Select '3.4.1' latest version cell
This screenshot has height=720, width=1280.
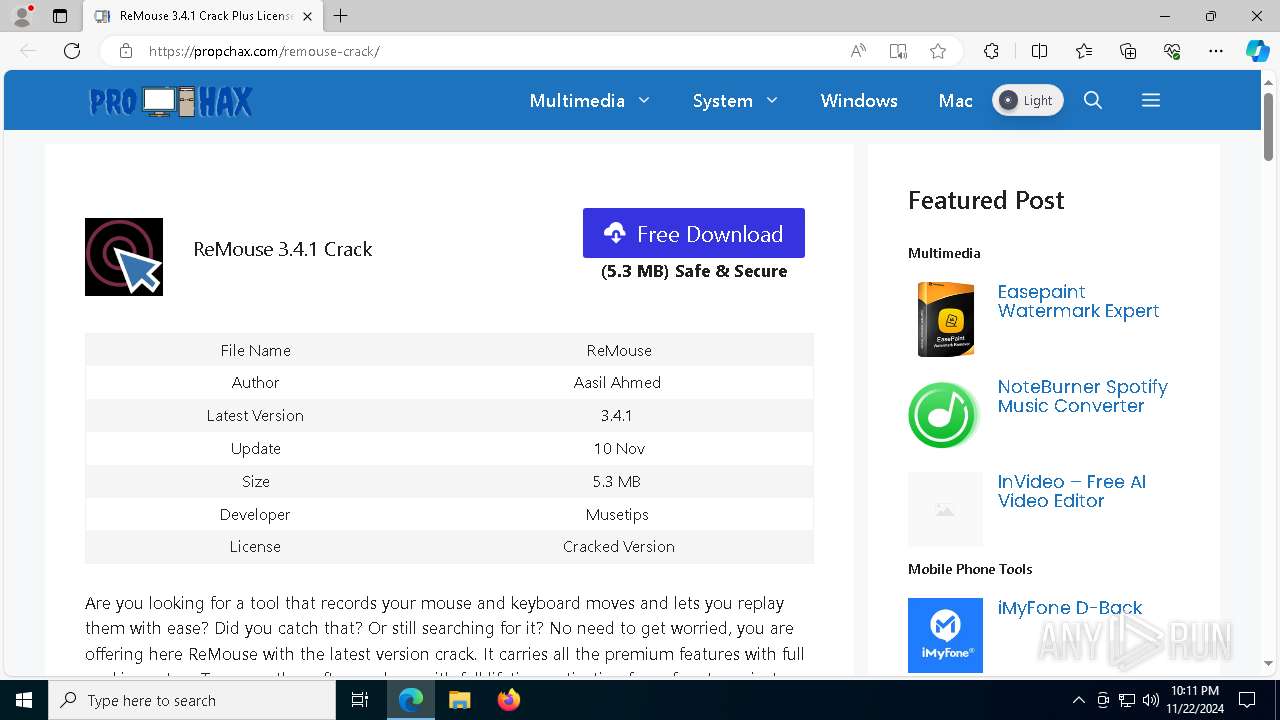click(x=617, y=415)
